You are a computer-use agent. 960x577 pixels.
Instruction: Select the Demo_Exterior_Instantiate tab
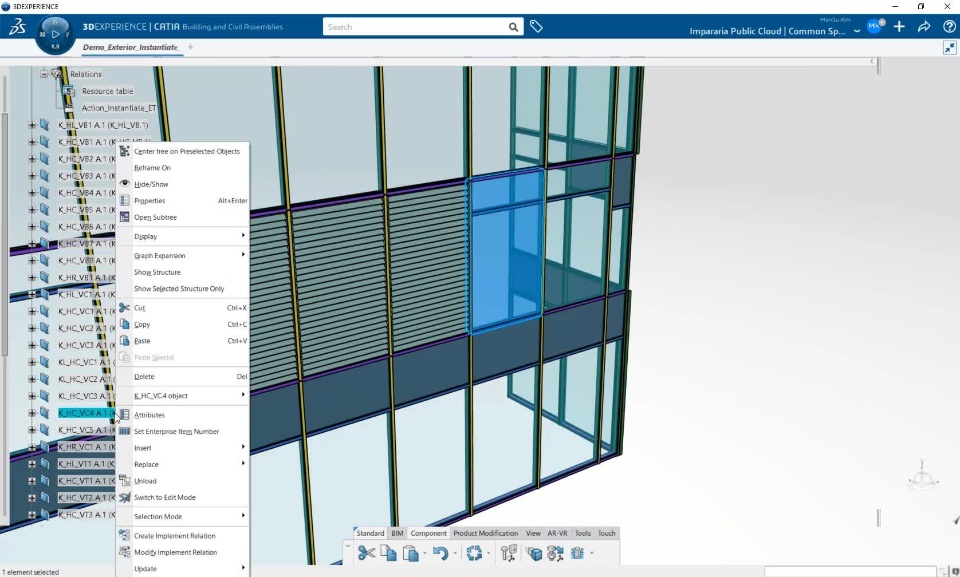(130, 47)
